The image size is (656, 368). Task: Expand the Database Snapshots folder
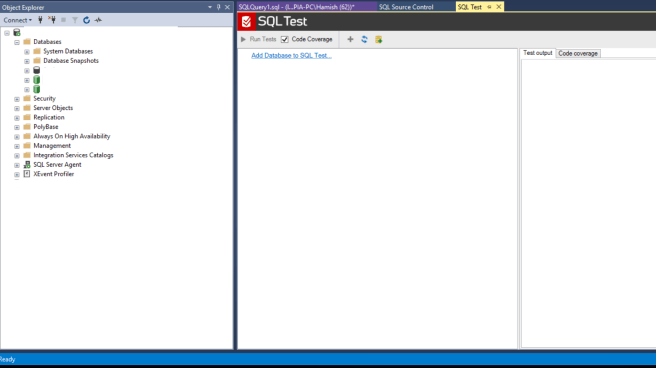[27, 61]
